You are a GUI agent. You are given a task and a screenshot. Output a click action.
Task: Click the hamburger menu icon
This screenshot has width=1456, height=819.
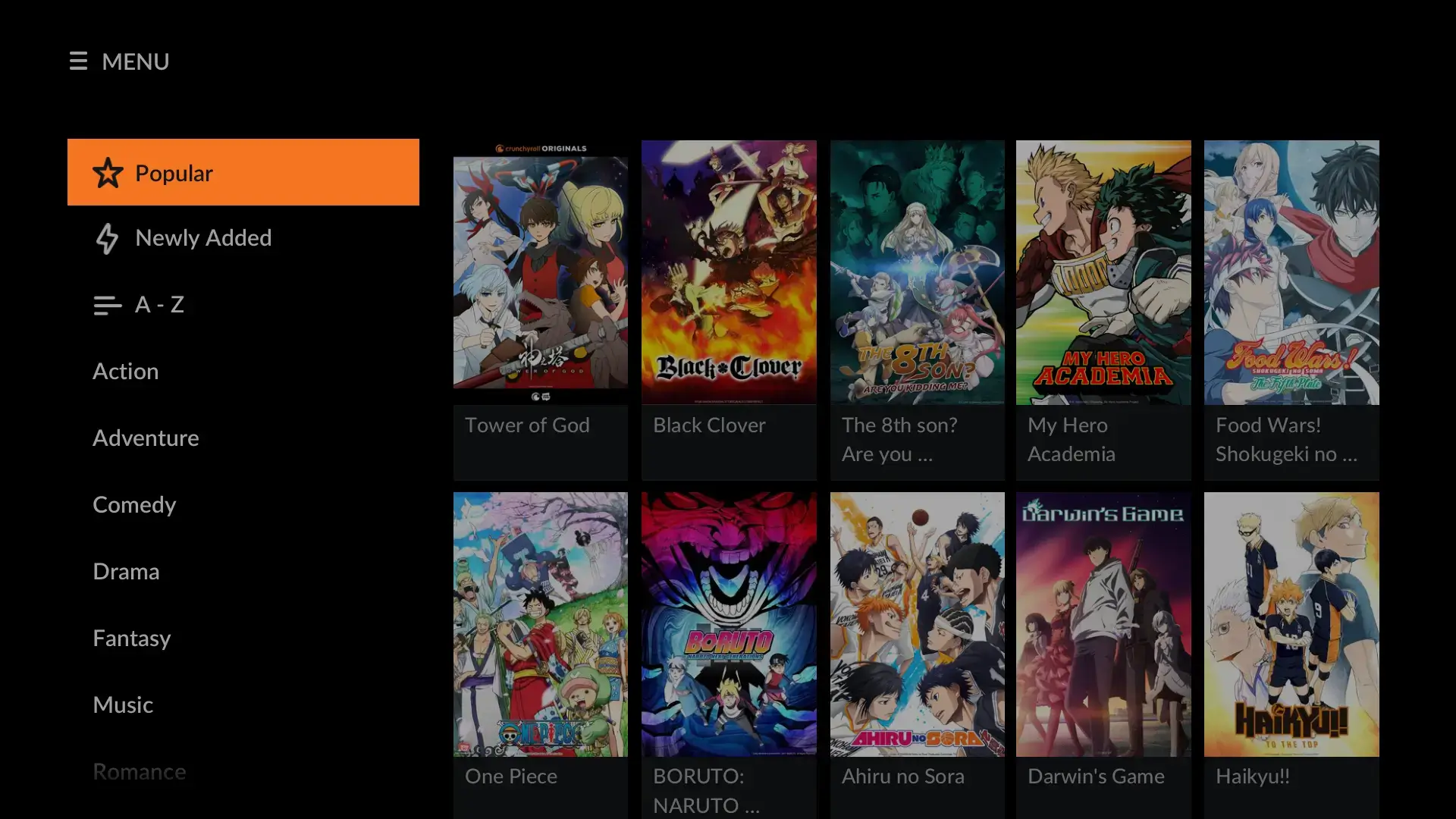(x=79, y=61)
